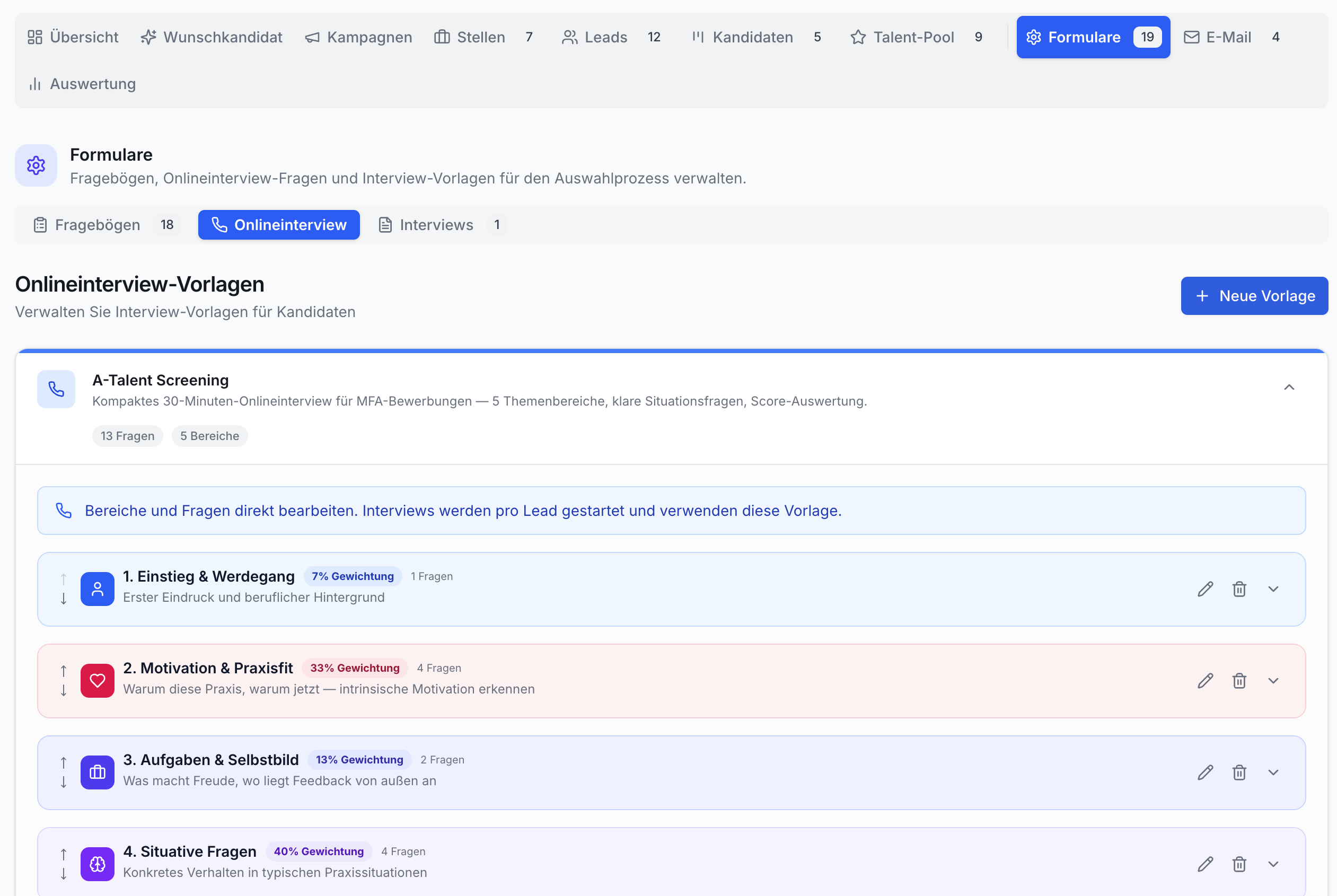Edit the Situative Fragen section

point(1205,865)
